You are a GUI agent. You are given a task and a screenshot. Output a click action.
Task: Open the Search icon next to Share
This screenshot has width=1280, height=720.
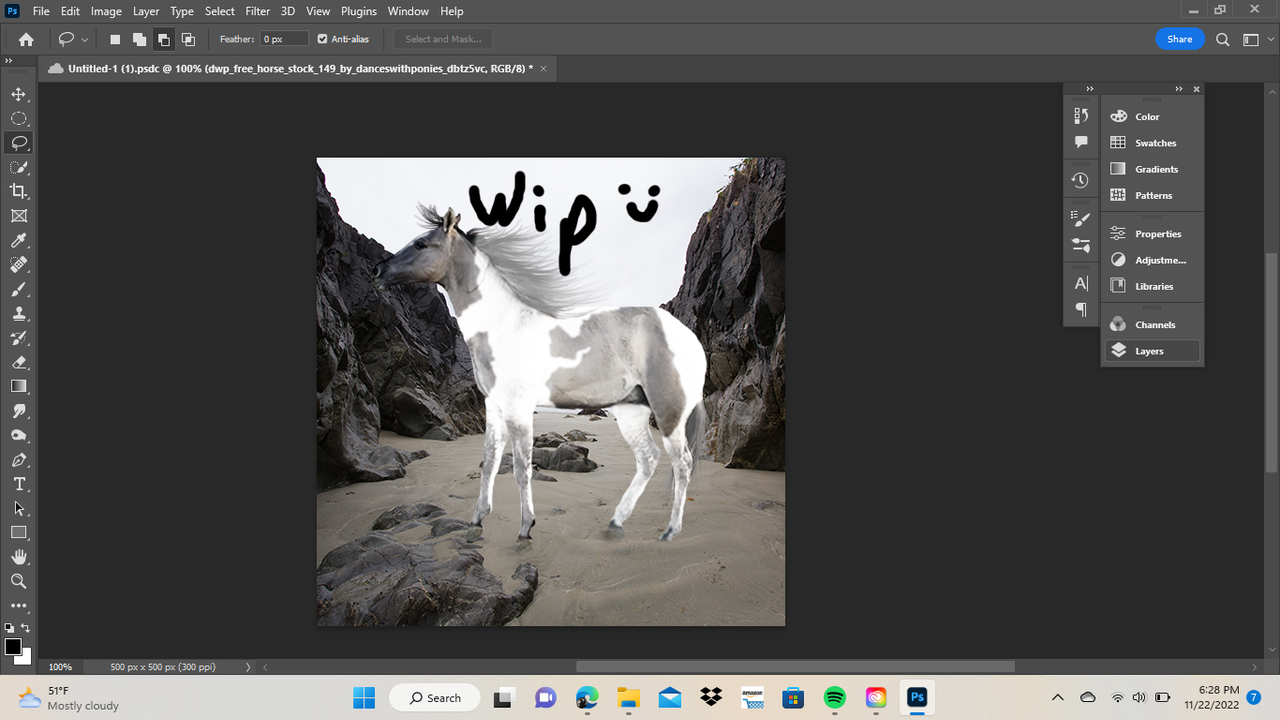(1223, 39)
